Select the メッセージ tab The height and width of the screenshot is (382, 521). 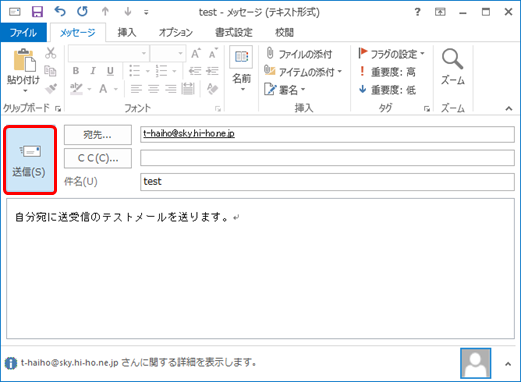pos(78,33)
